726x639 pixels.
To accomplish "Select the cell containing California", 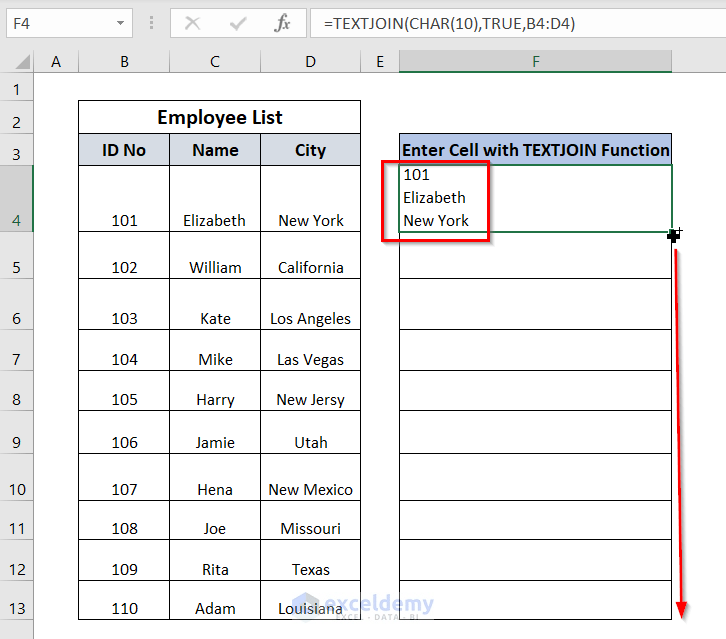I will 310,255.
